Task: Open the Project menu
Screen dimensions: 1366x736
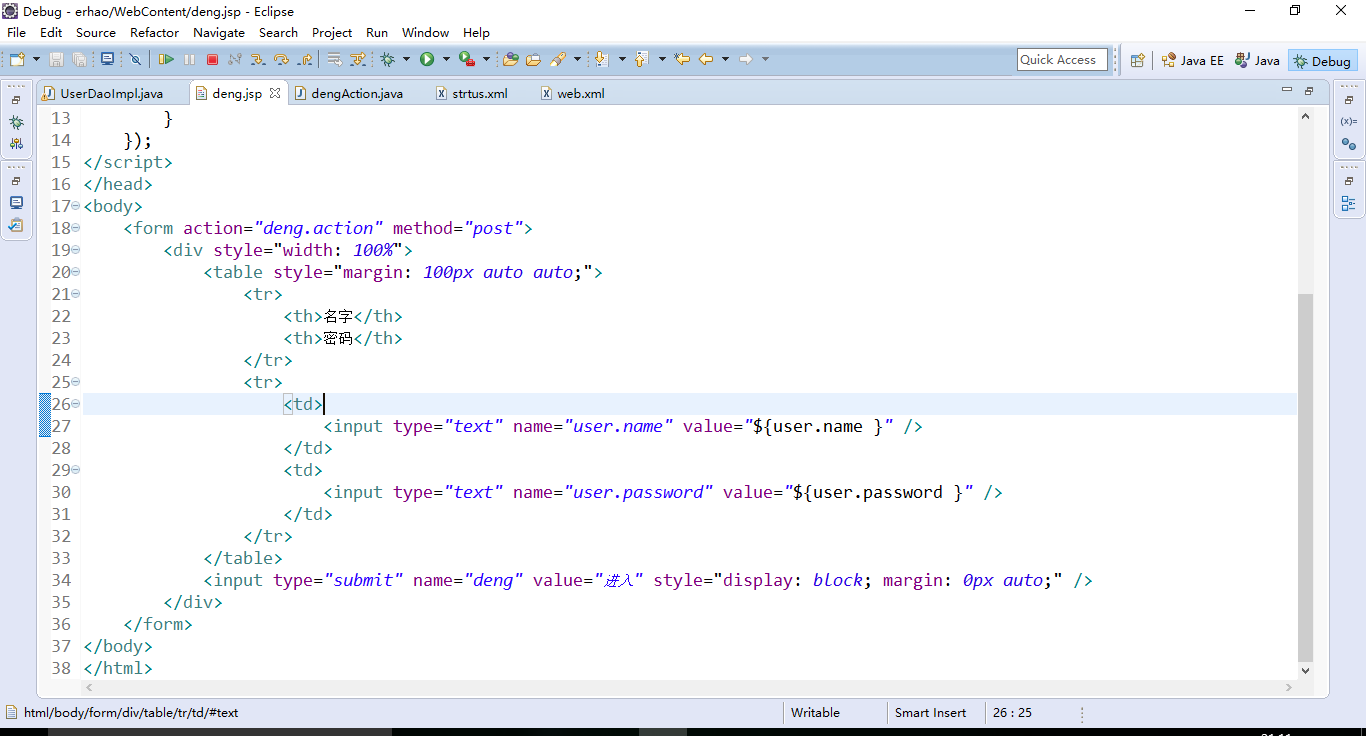Action: tap(332, 32)
